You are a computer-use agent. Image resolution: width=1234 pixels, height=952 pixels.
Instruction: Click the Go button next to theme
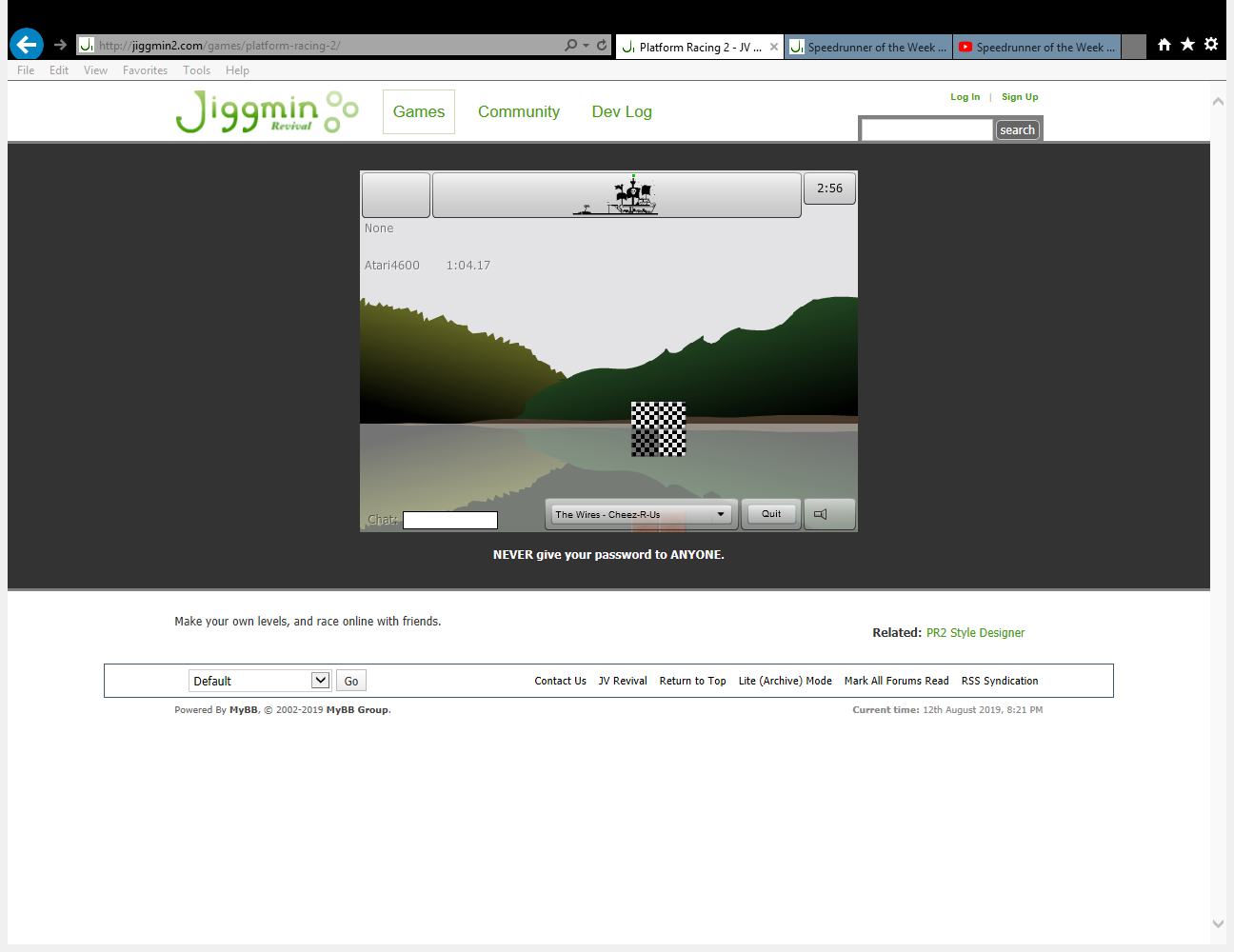click(x=351, y=681)
